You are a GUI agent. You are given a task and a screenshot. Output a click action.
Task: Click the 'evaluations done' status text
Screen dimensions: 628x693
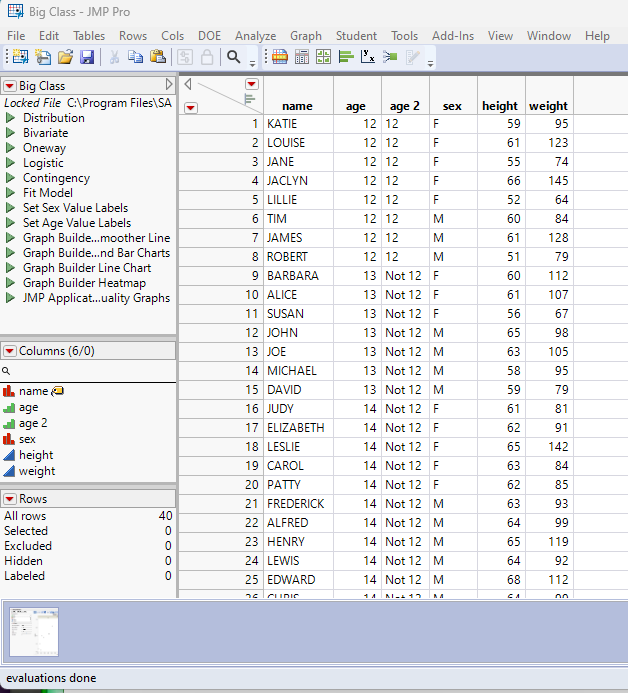pyautogui.click(x=51, y=678)
